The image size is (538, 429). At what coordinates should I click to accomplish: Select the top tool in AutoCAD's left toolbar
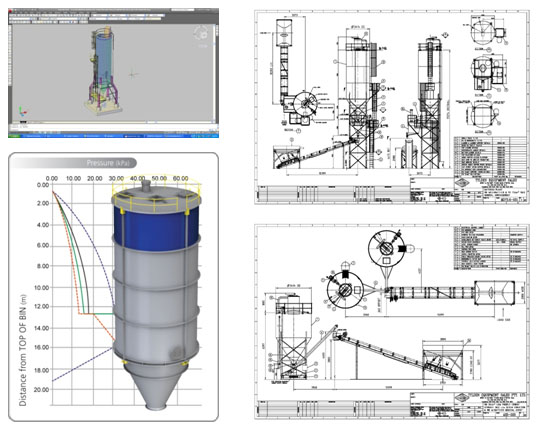pos(10,26)
